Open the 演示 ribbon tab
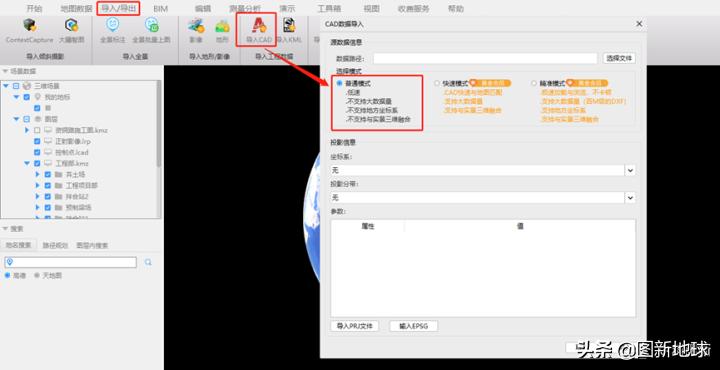The width and height of the screenshot is (720, 370). [287, 8]
